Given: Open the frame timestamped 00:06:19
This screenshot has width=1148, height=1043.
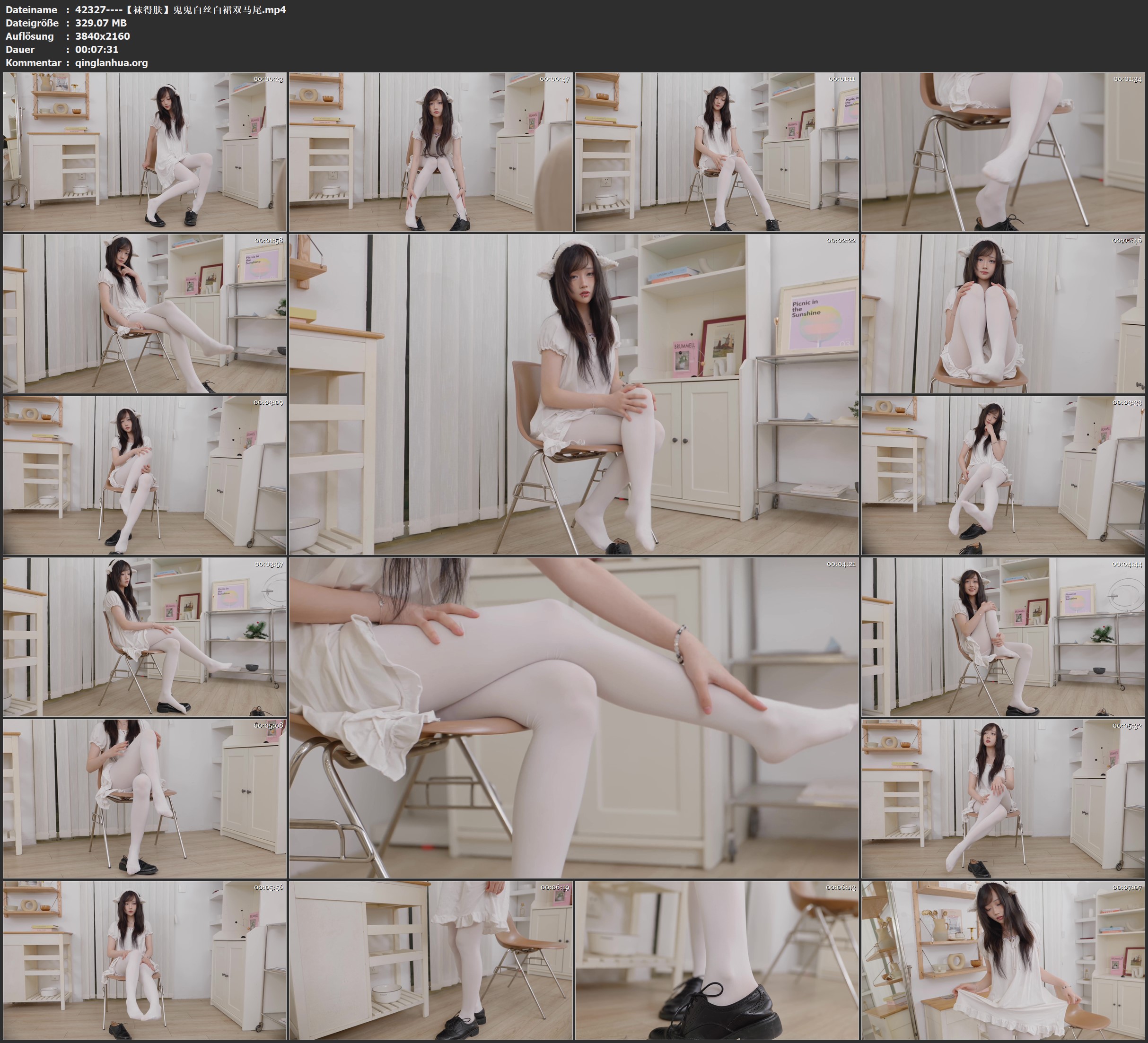Looking at the screenshot, I should [430, 960].
